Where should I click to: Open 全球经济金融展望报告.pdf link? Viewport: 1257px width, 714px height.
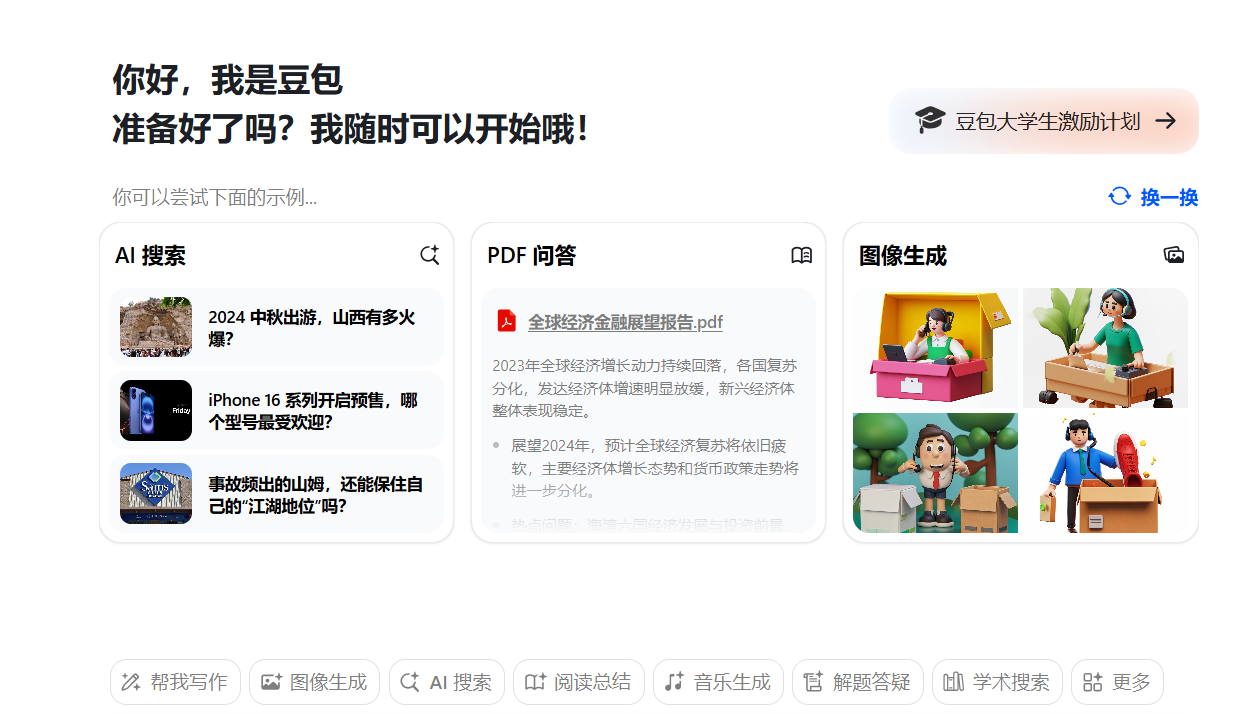[x=625, y=322]
